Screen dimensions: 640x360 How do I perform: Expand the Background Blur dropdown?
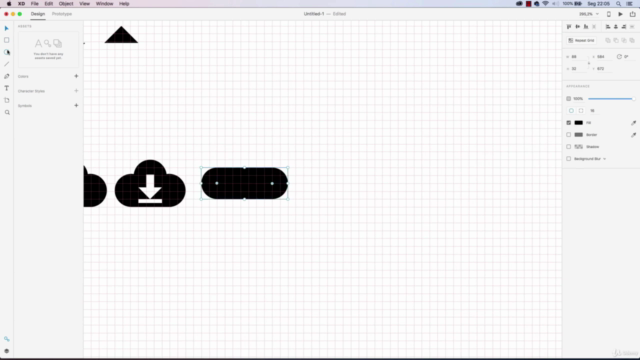[604, 159]
